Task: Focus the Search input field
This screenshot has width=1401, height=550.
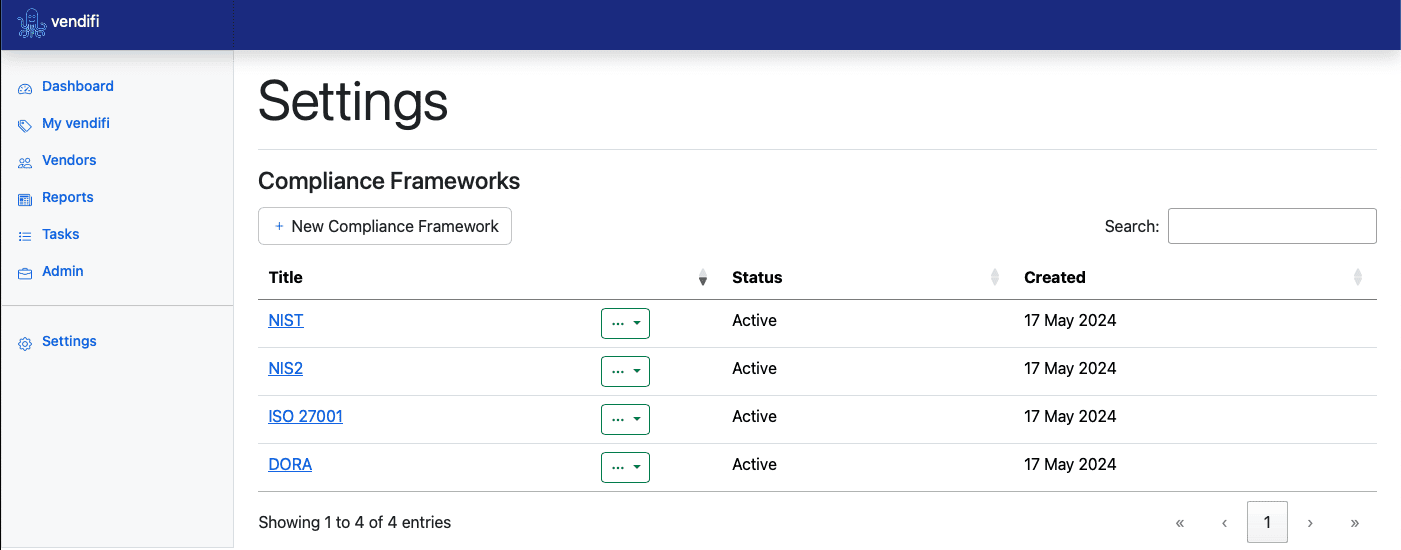Action: coord(1272,226)
